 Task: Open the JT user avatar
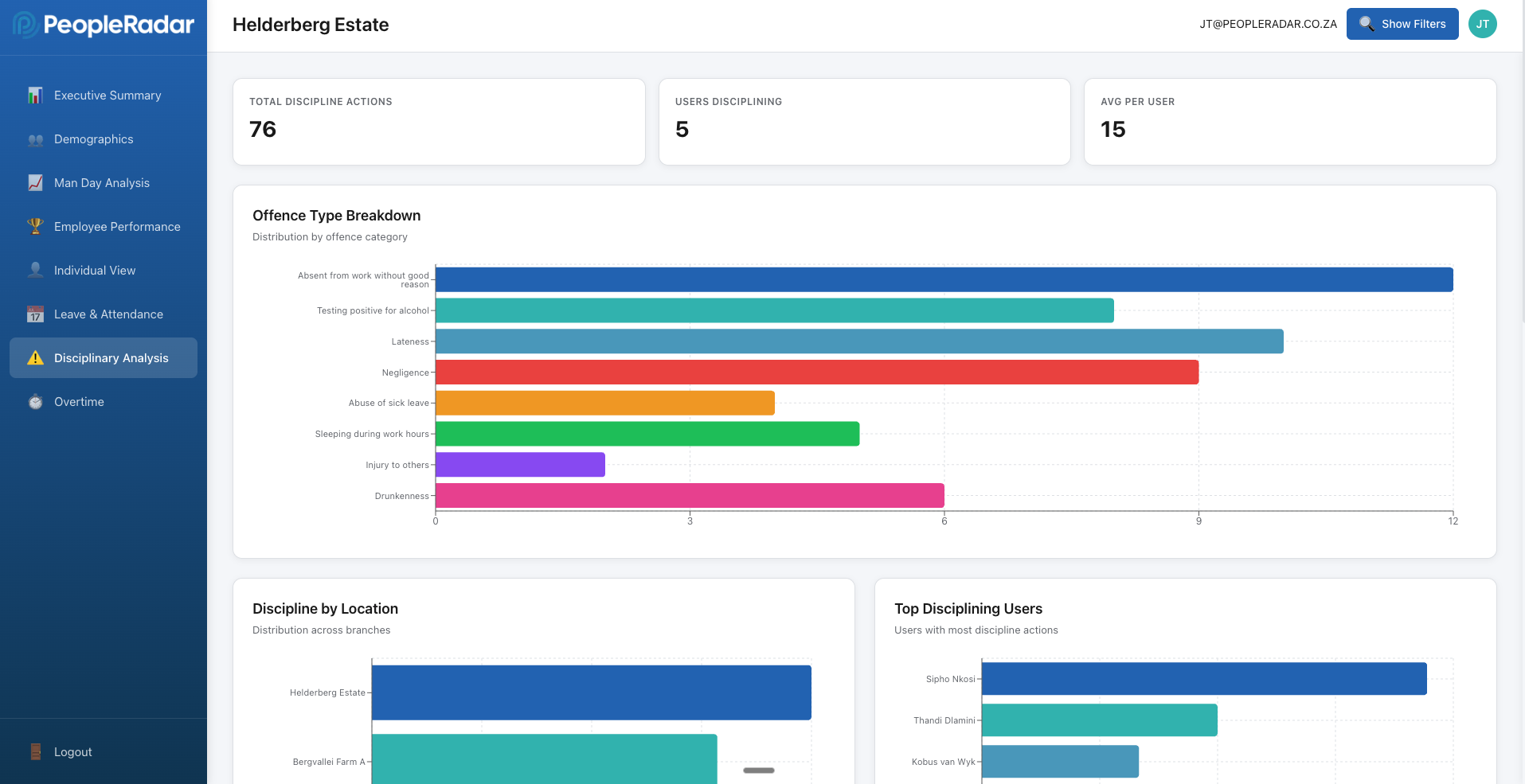tap(1483, 24)
